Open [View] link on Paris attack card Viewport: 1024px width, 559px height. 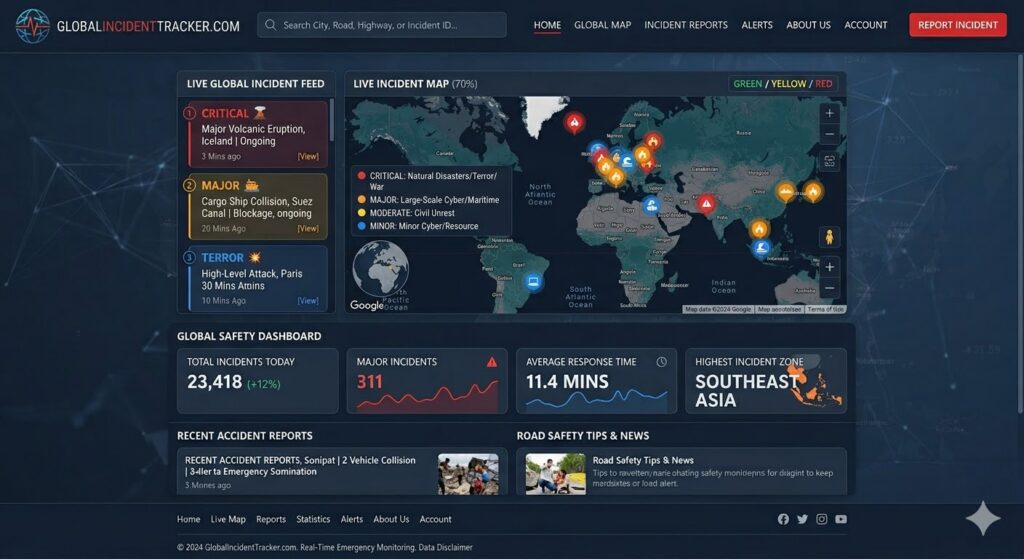tap(308, 301)
